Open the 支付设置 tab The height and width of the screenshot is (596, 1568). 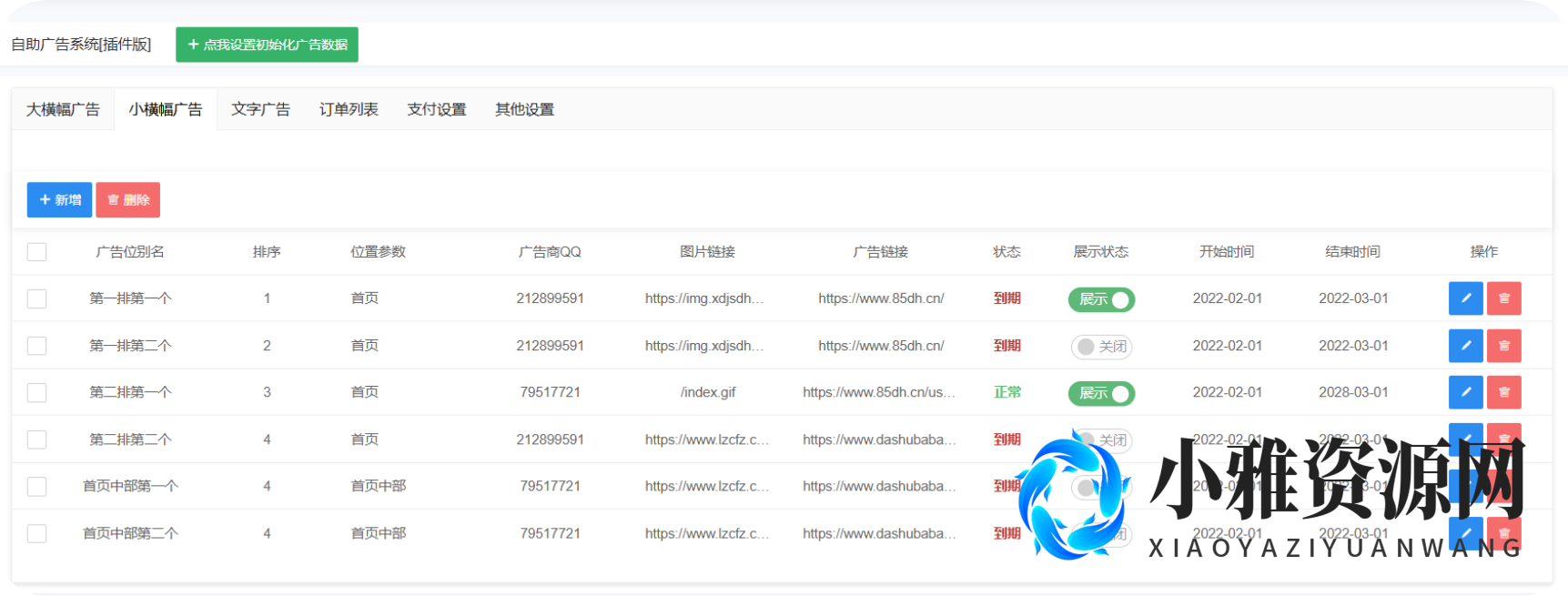(x=437, y=109)
